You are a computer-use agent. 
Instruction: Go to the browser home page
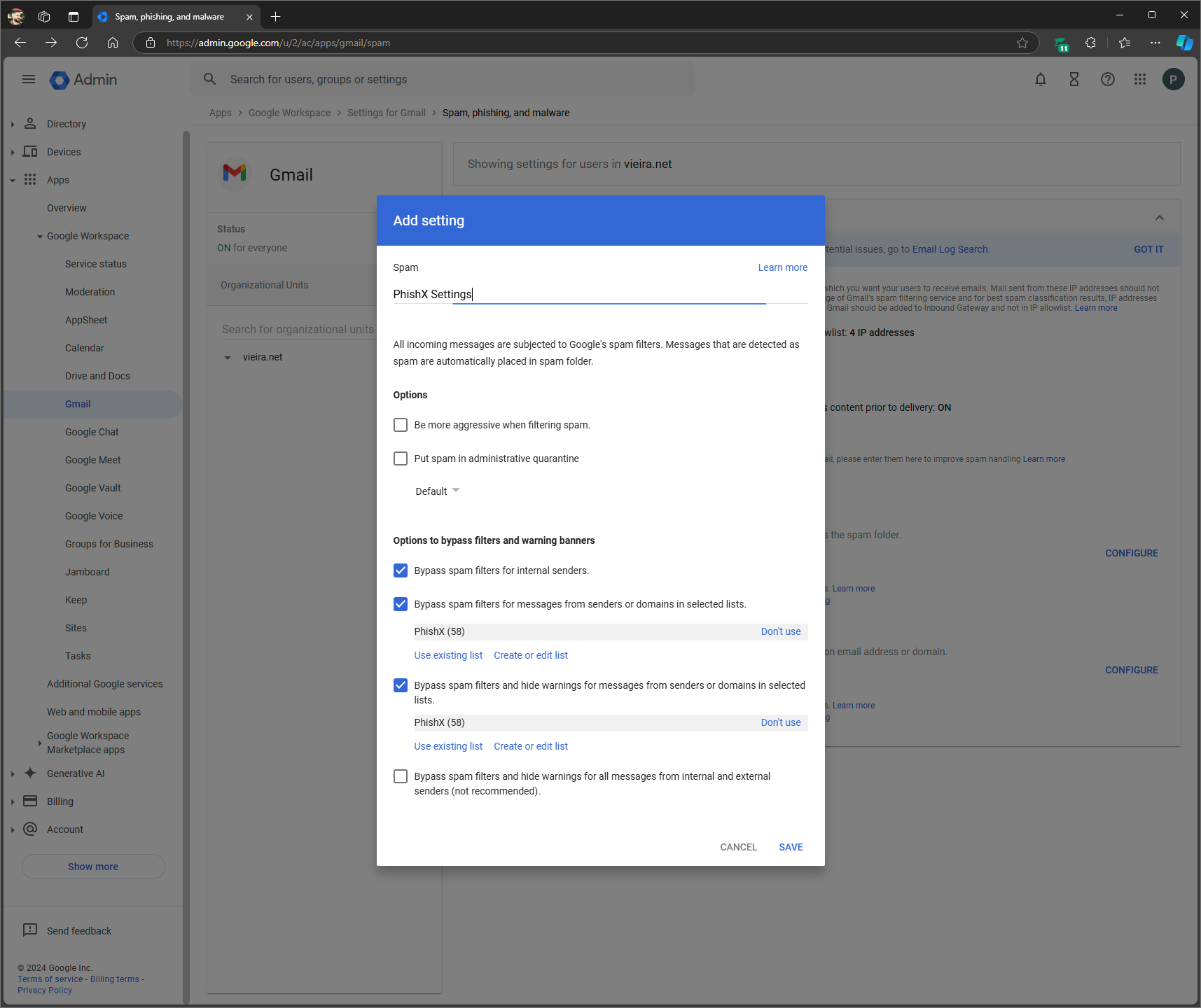[113, 43]
